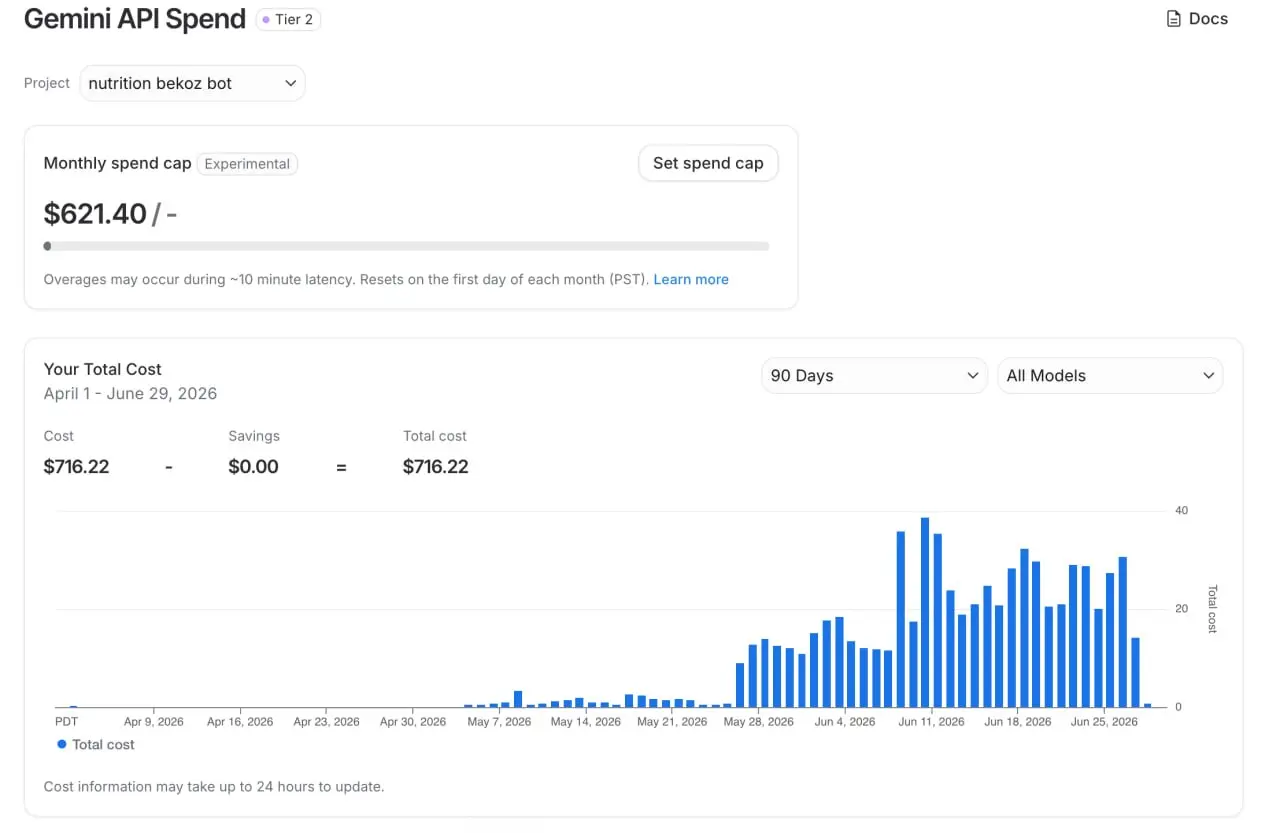Click the $716.22 Total cost value

coord(435,466)
